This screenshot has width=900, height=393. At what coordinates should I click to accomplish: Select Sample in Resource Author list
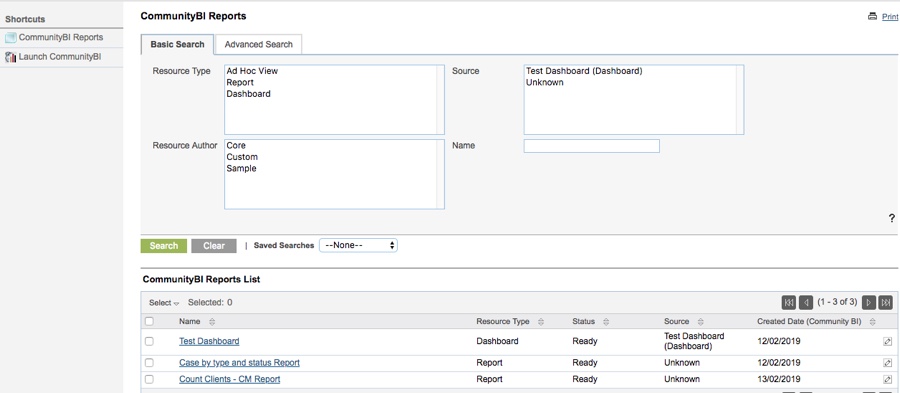pyautogui.click(x=242, y=169)
